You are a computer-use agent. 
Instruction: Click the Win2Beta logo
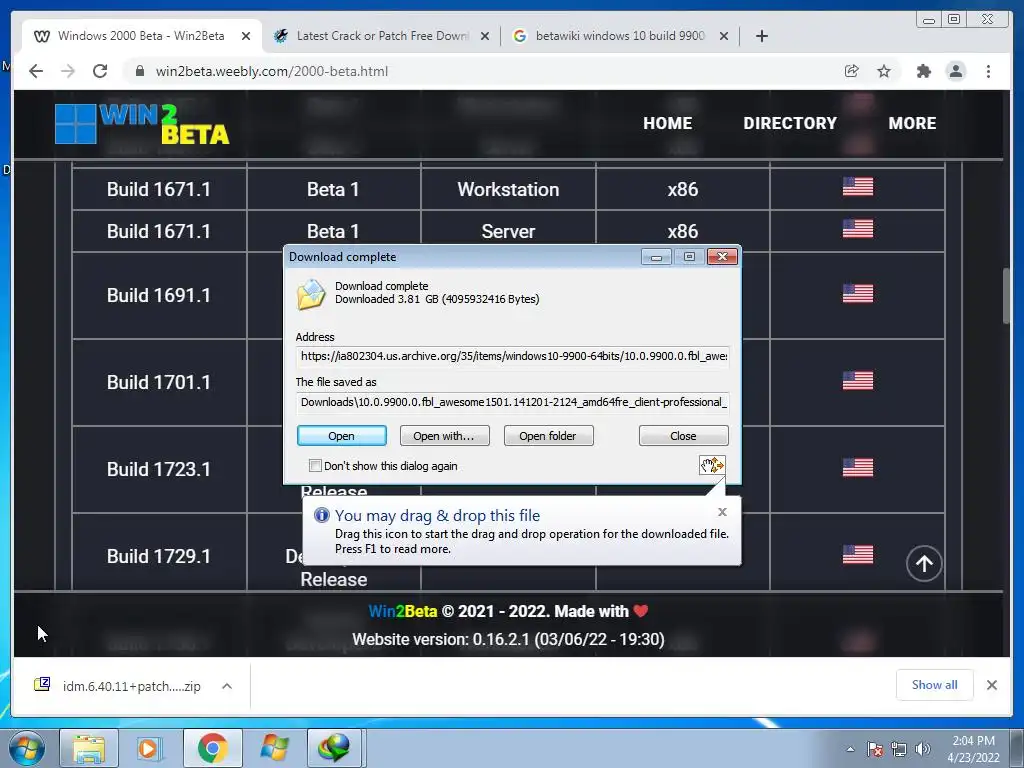tap(142, 124)
